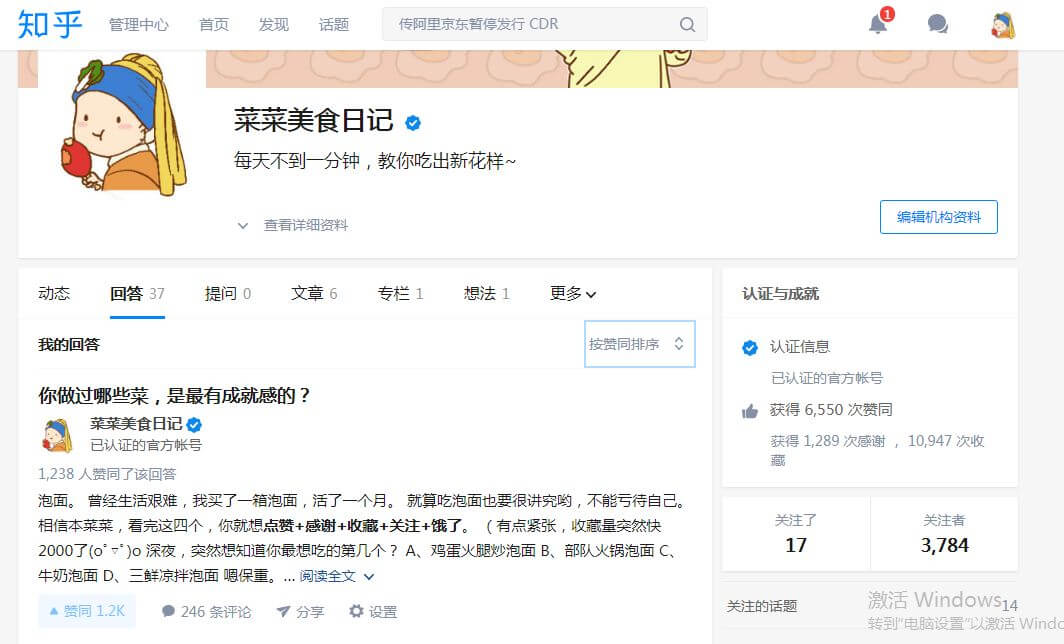Open the 按赞同排序 sort dropdown

pos(638,344)
